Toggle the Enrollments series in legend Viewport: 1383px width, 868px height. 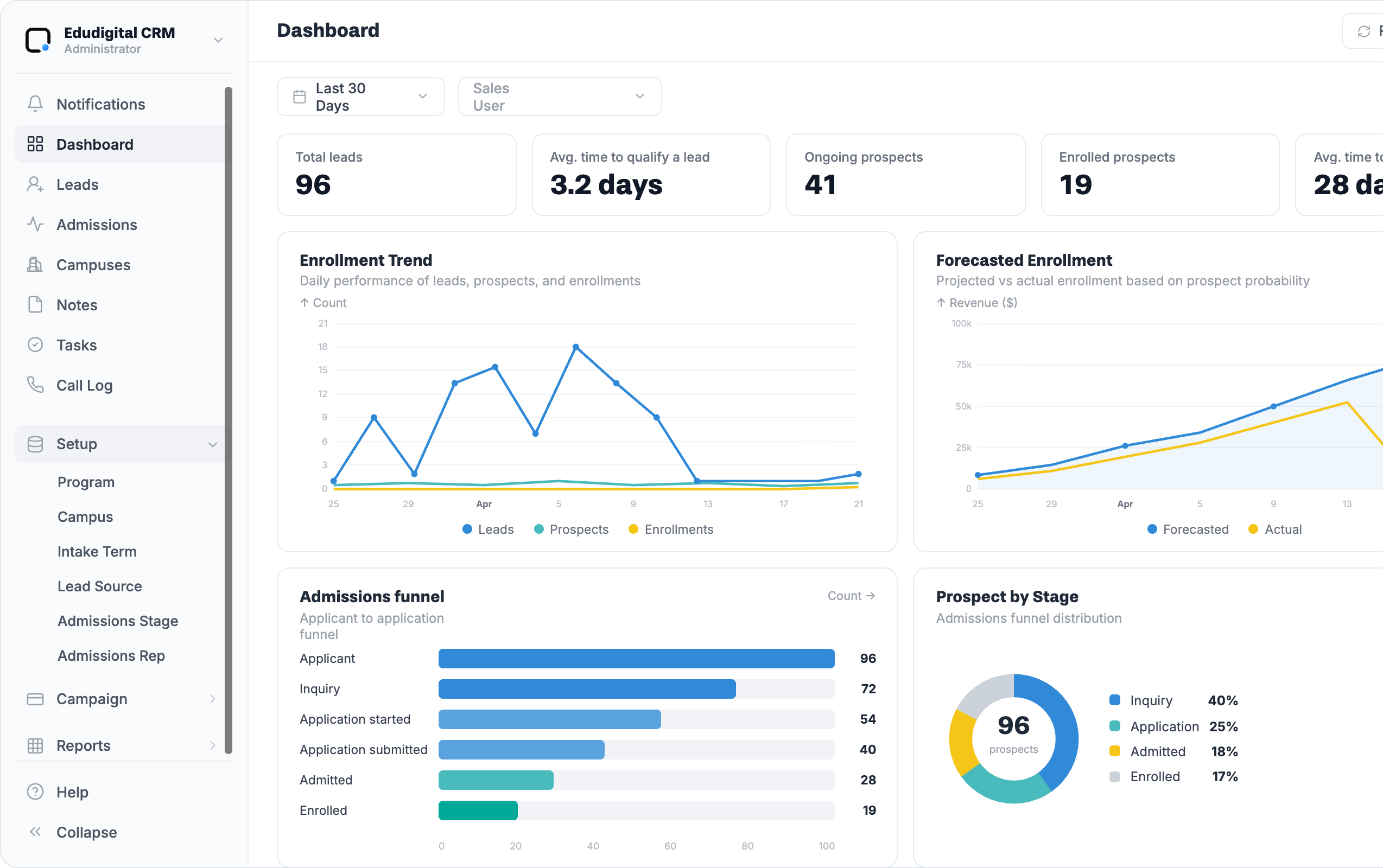pos(671,529)
